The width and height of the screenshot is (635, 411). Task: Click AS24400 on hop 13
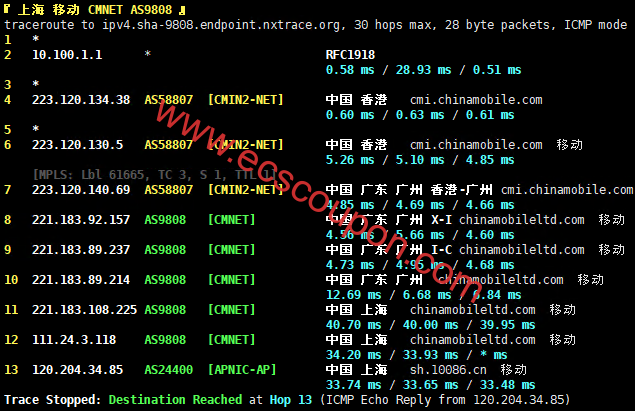168,369
